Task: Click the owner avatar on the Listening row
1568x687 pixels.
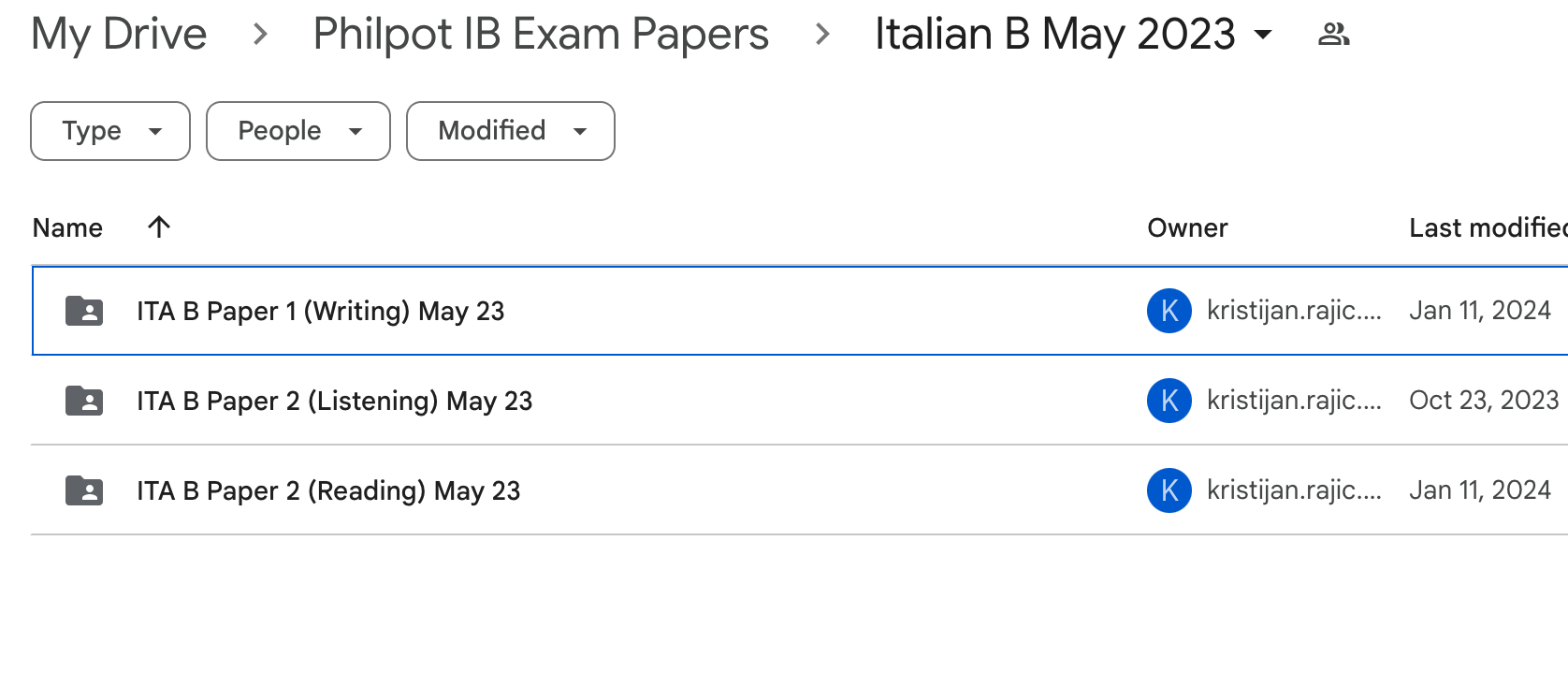Action: tap(1169, 401)
